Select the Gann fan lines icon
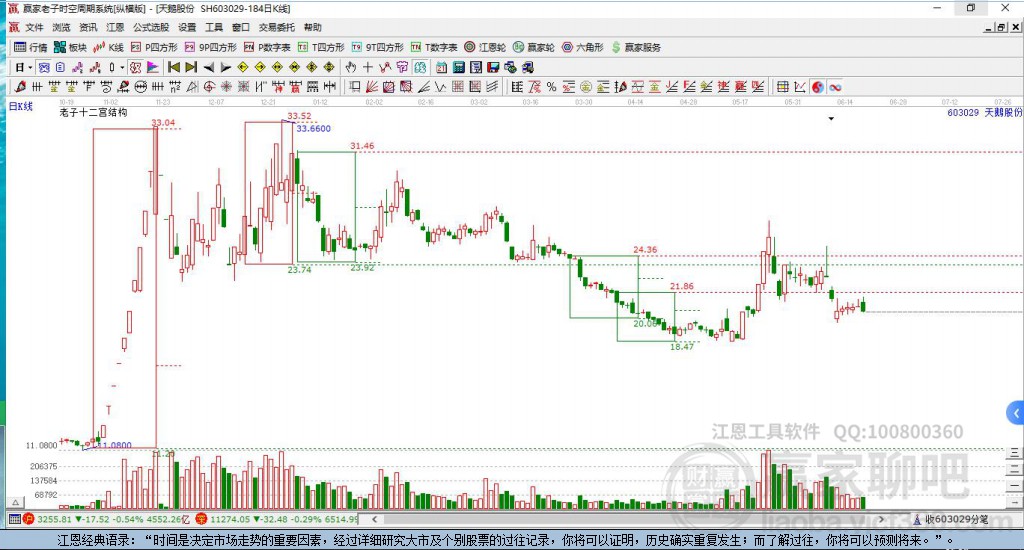This screenshot has width=1024, height=550. (x=372, y=87)
